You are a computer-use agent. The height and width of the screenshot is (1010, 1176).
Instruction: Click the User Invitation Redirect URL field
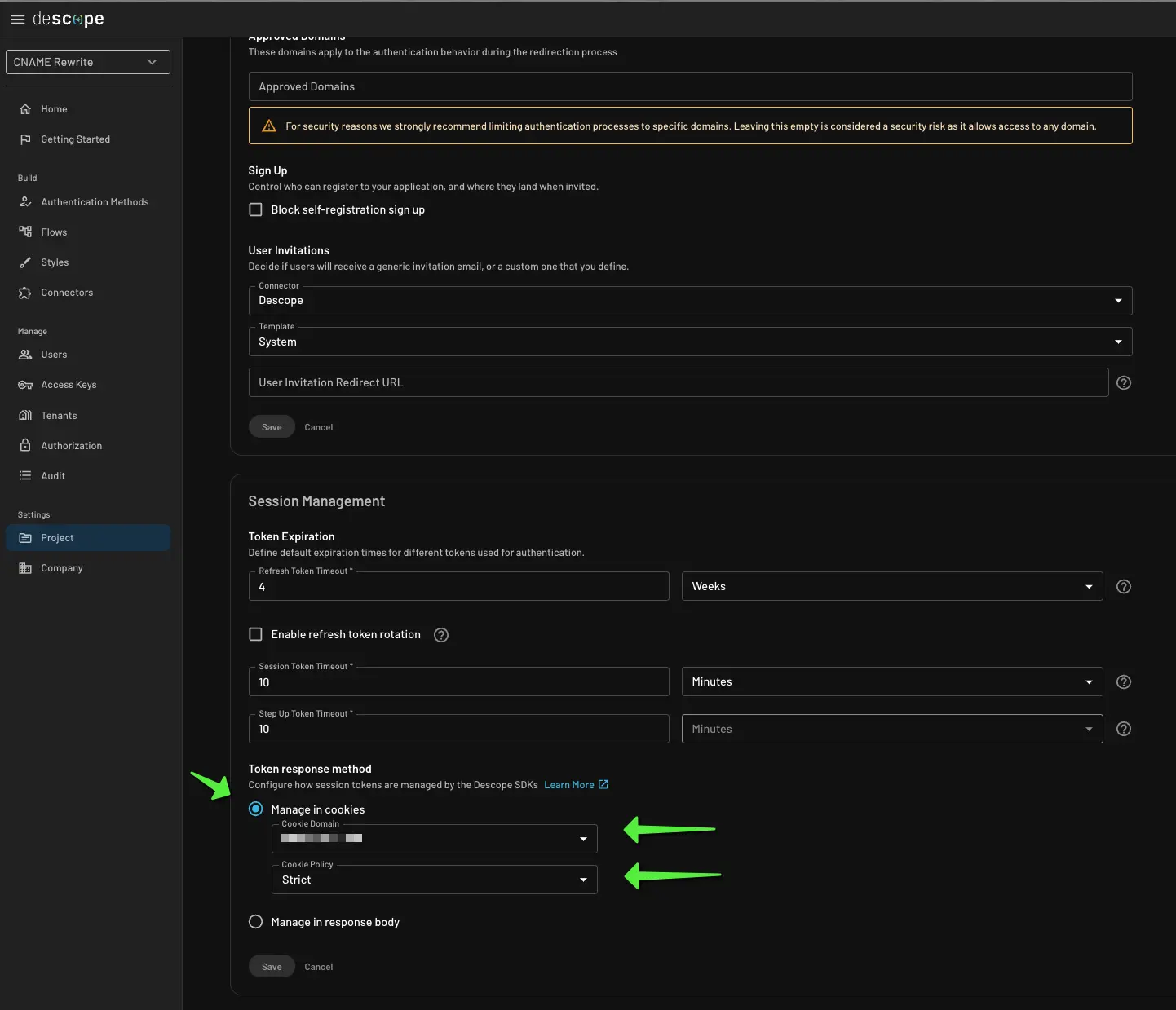coord(679,382)
